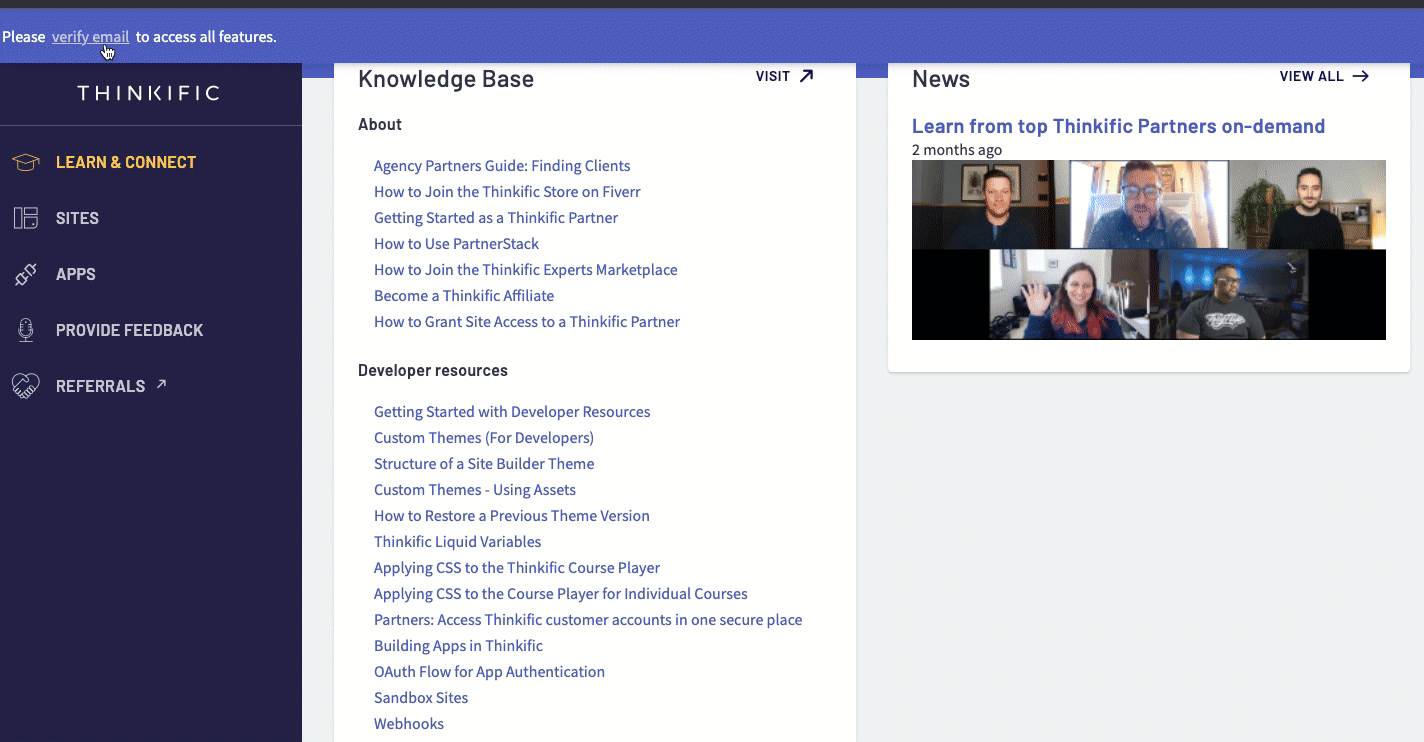The image size is (1424, 742).
Task: Open How to Use PartnerStack link
Action: coord(456,244)
